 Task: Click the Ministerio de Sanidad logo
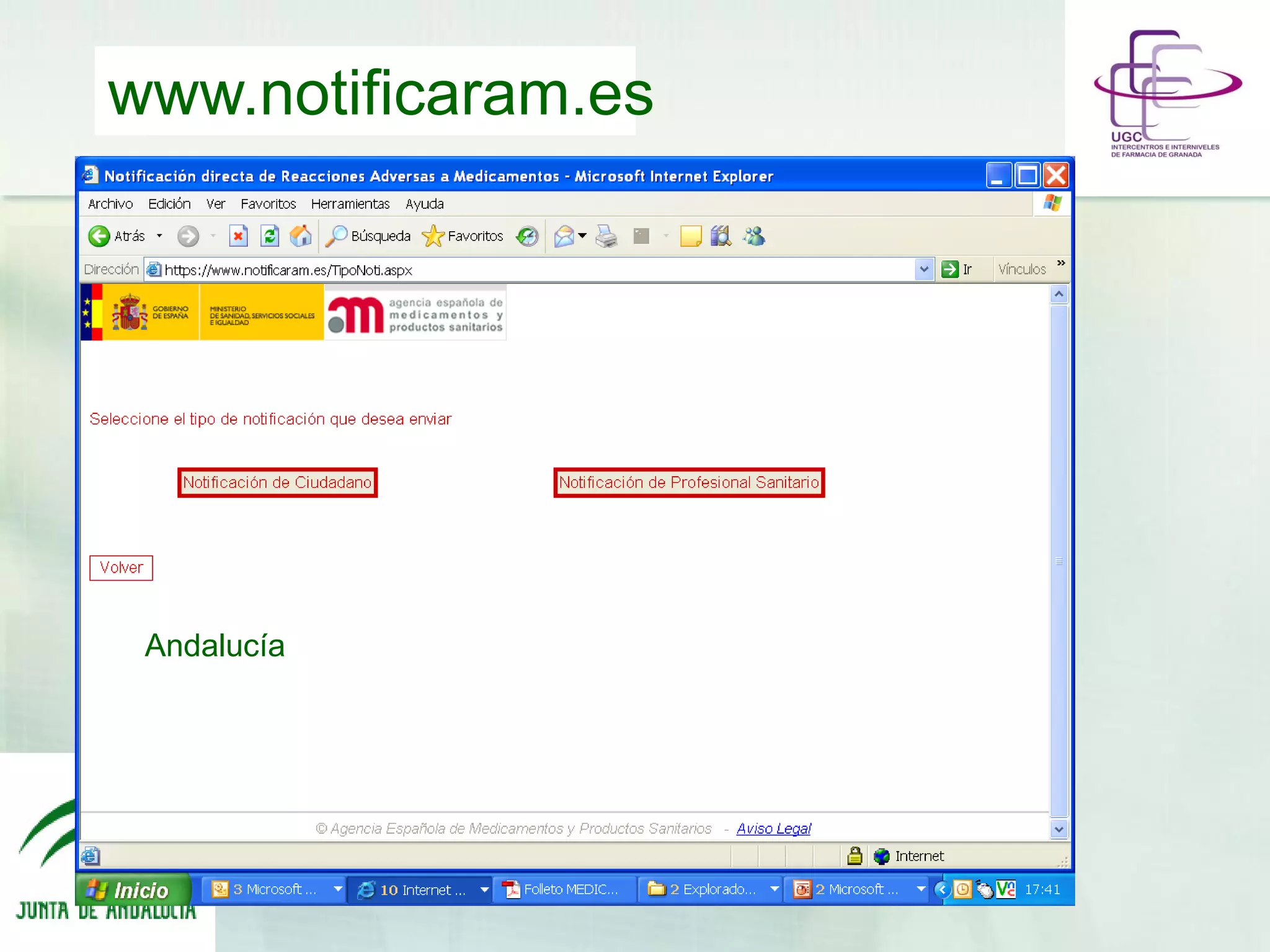(262, 312)
